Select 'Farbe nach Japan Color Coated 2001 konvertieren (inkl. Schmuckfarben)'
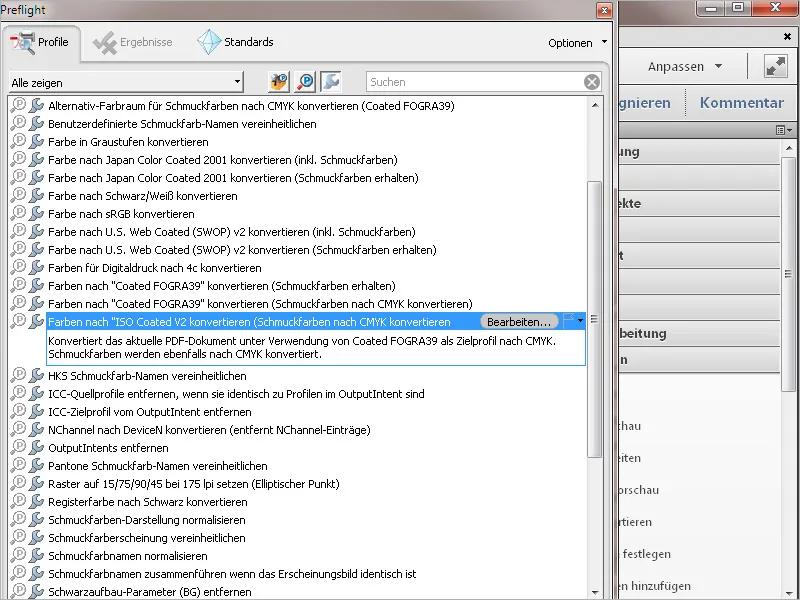800x600 pixels. [x=222, y=160]
